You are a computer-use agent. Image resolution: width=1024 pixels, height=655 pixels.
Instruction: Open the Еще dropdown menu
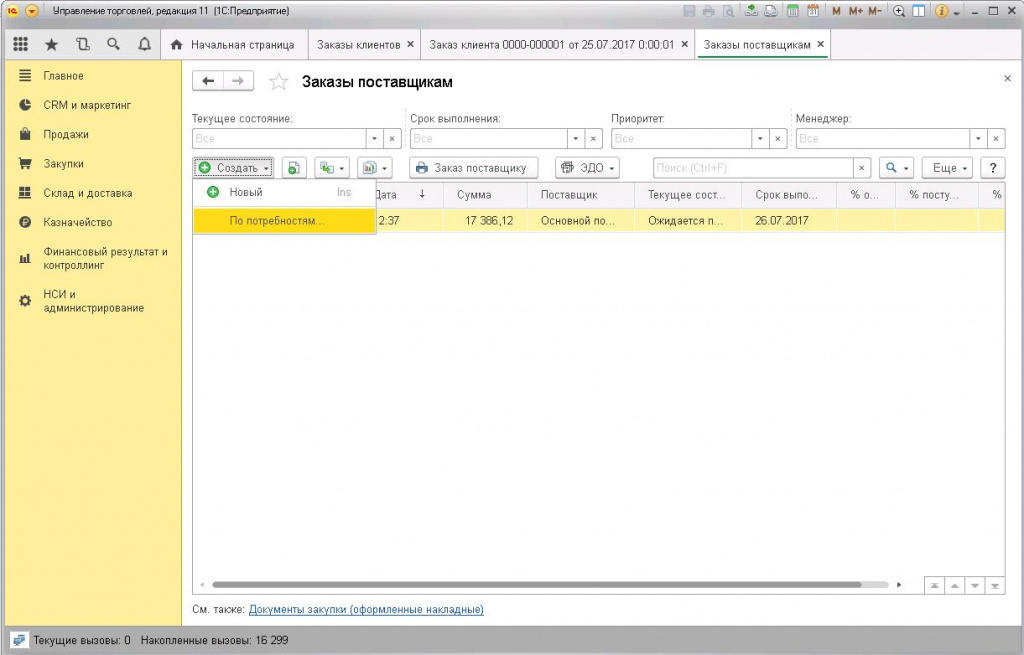point(947,168)
